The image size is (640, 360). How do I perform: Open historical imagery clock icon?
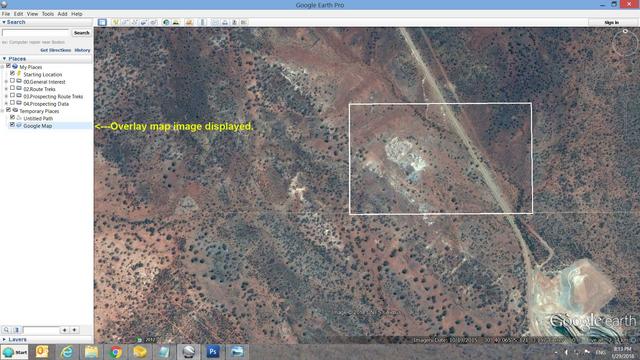click(166, 22)
